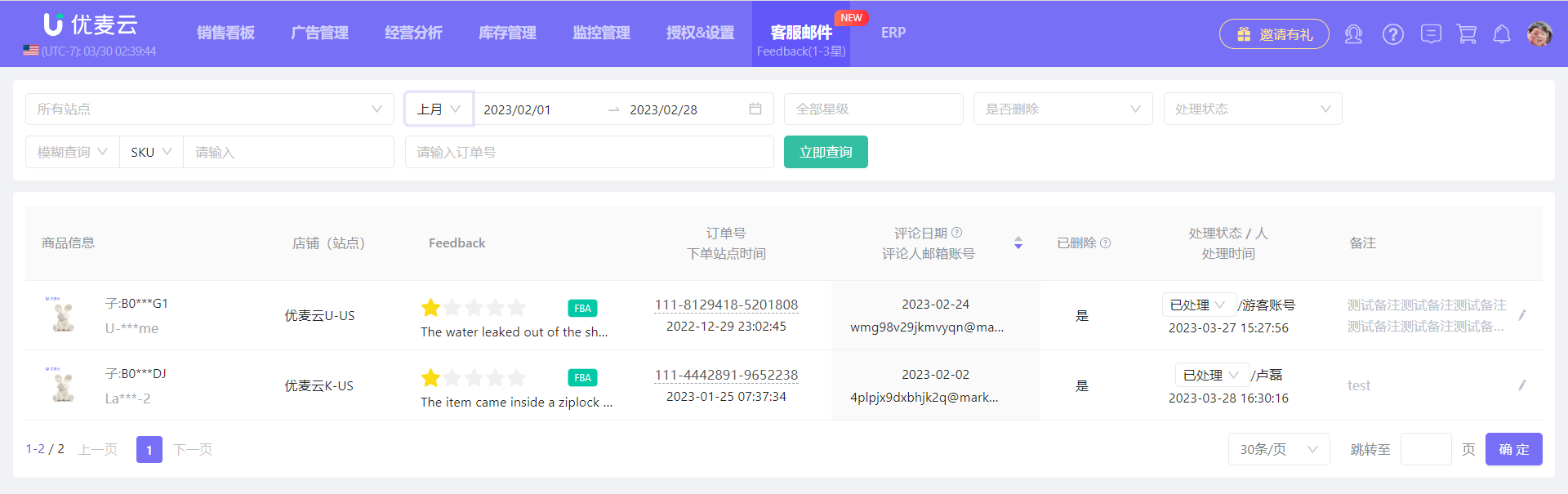Screen dimensions: 1568x494
Task: Click the 邀请有礼 invite button
Action: [1274, 34]
